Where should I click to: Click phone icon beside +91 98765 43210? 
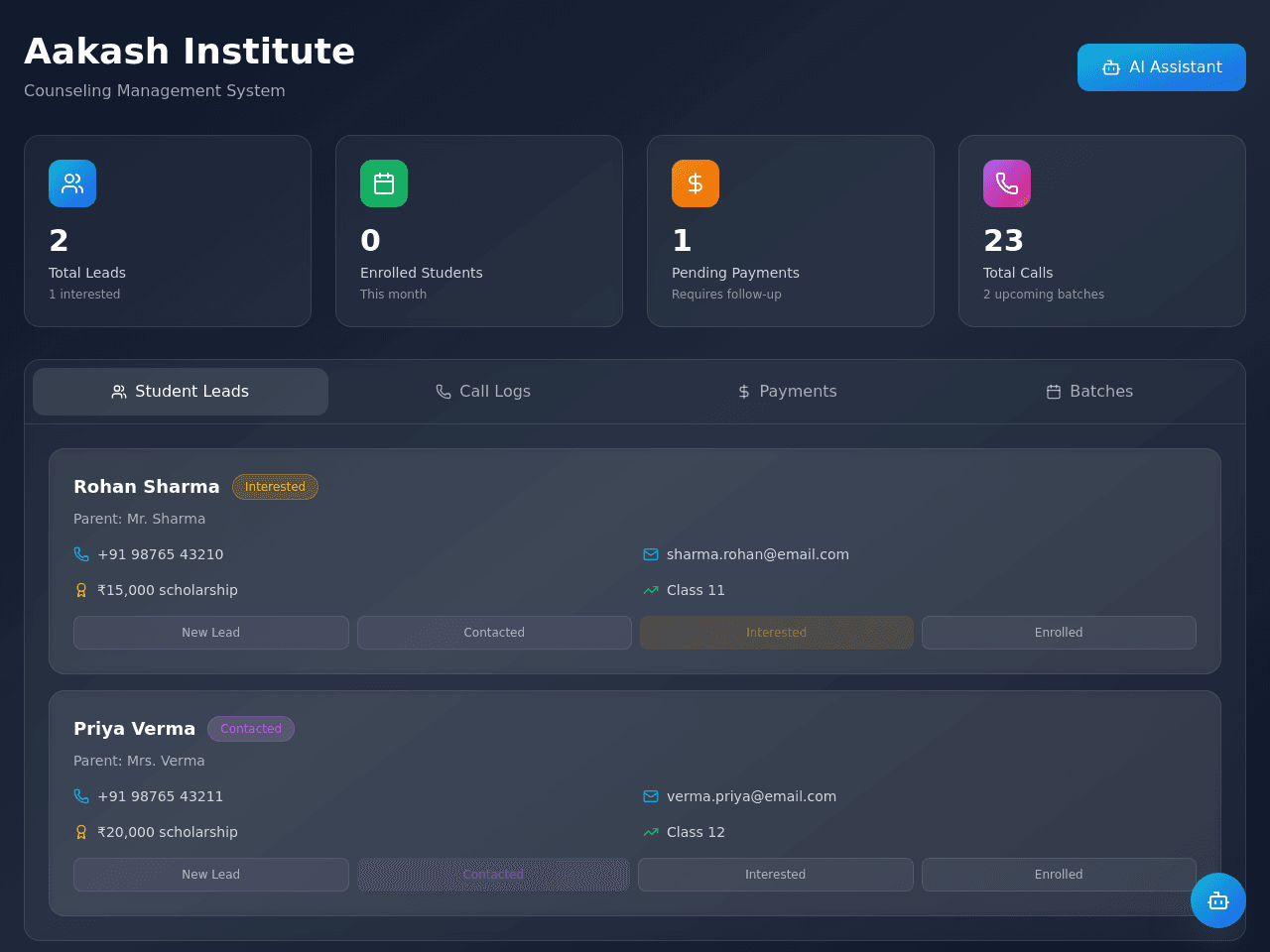tap(81, 554)
